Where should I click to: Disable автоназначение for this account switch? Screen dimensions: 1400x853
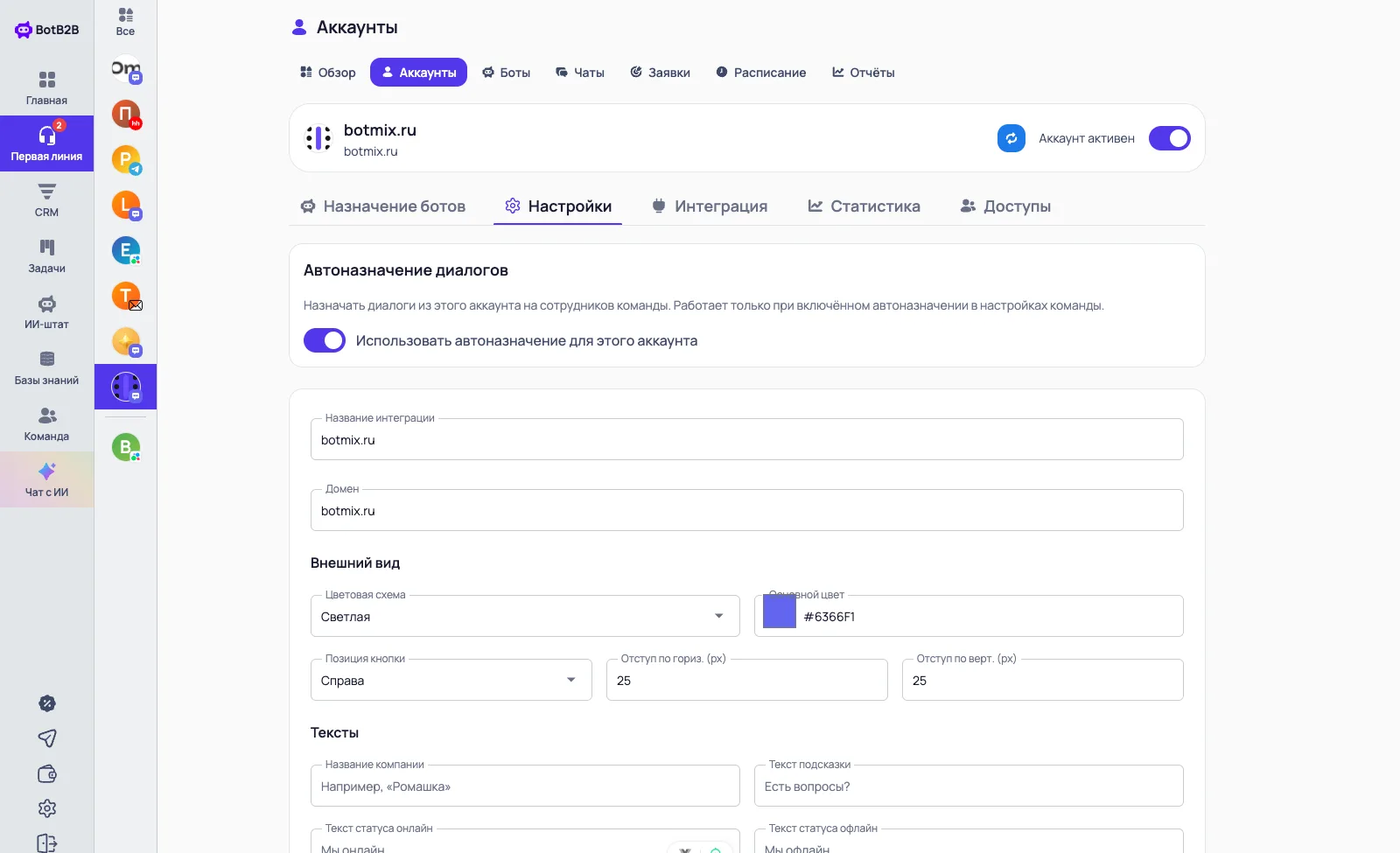click(325, 340)
